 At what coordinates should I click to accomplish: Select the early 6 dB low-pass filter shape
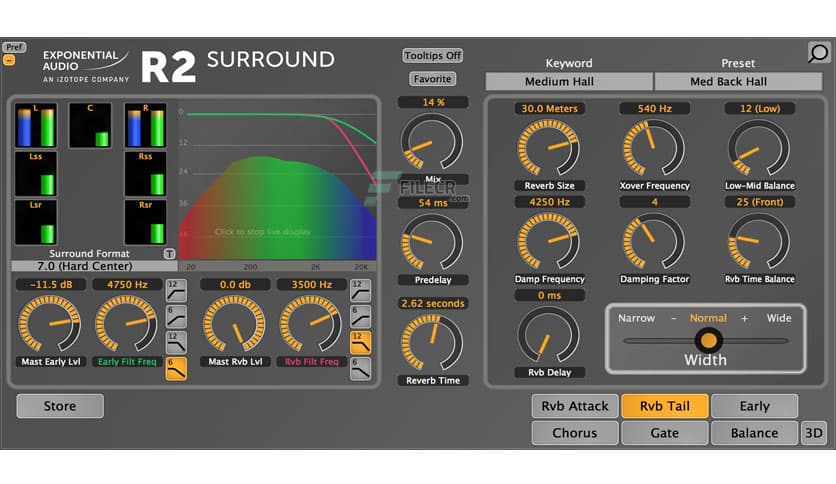click(x=176, y=368)
